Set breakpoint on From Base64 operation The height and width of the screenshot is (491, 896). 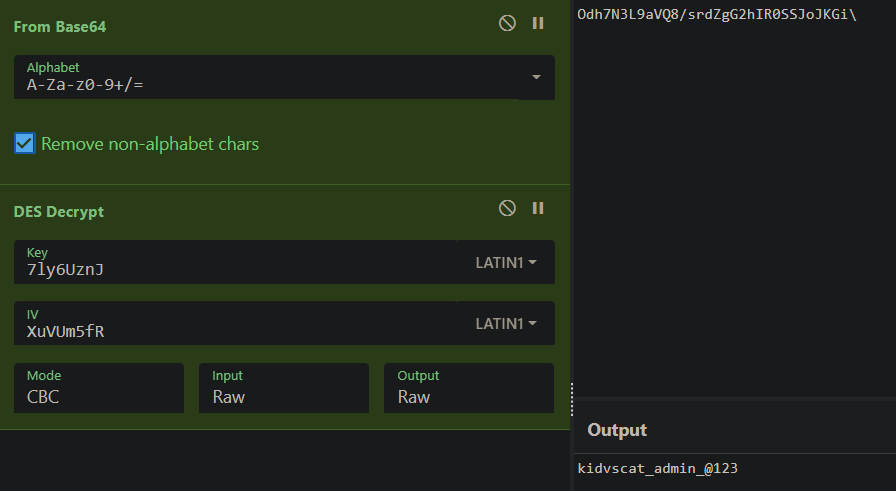[538, 23]
